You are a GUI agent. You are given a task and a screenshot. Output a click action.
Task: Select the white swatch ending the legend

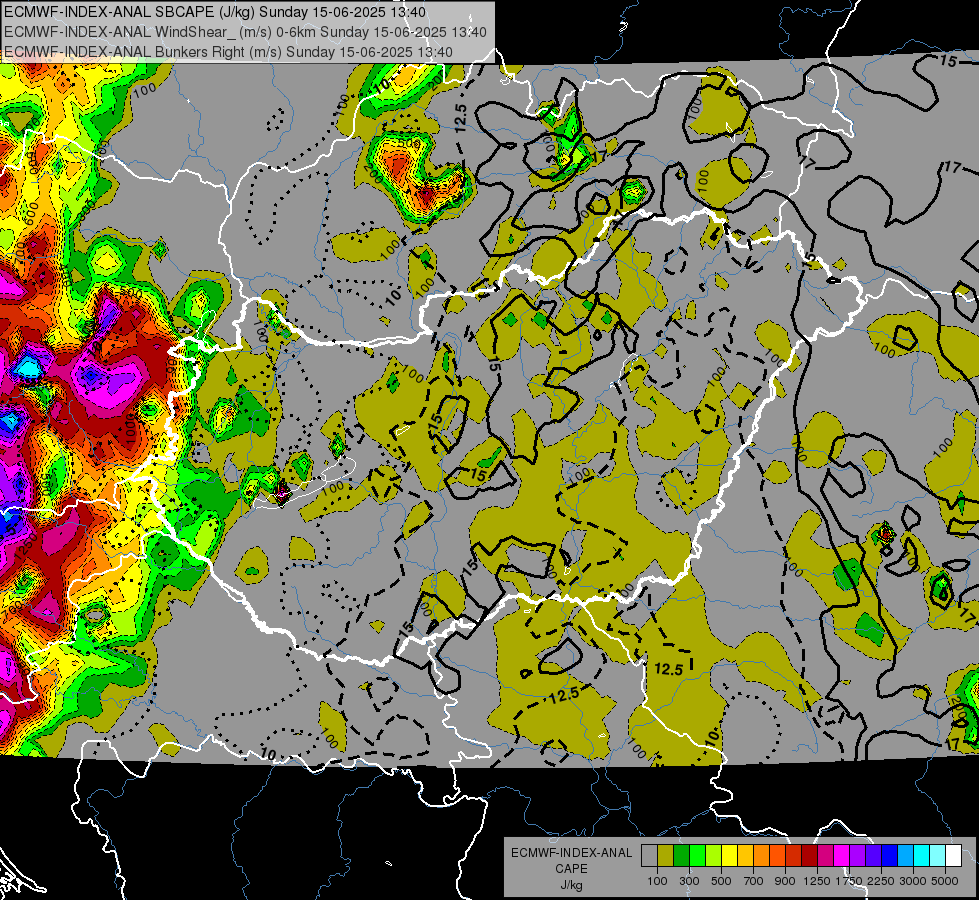coord(953,856)
